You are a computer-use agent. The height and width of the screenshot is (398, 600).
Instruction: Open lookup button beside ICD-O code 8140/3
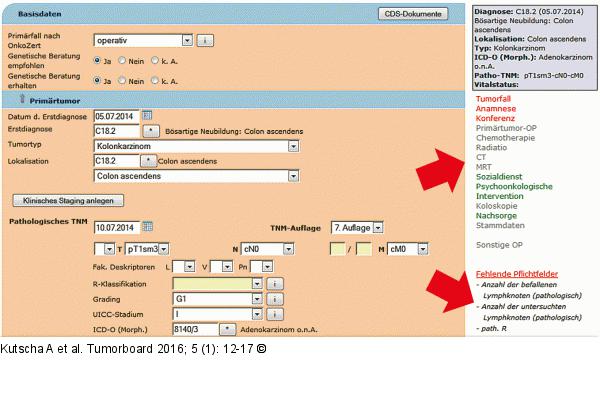click(227, 329)
